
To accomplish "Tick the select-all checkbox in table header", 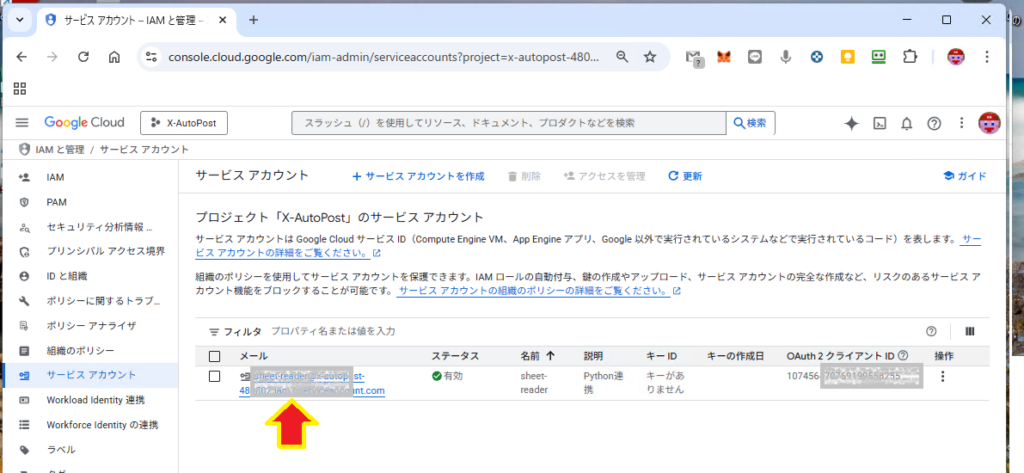I will (214, 356).
